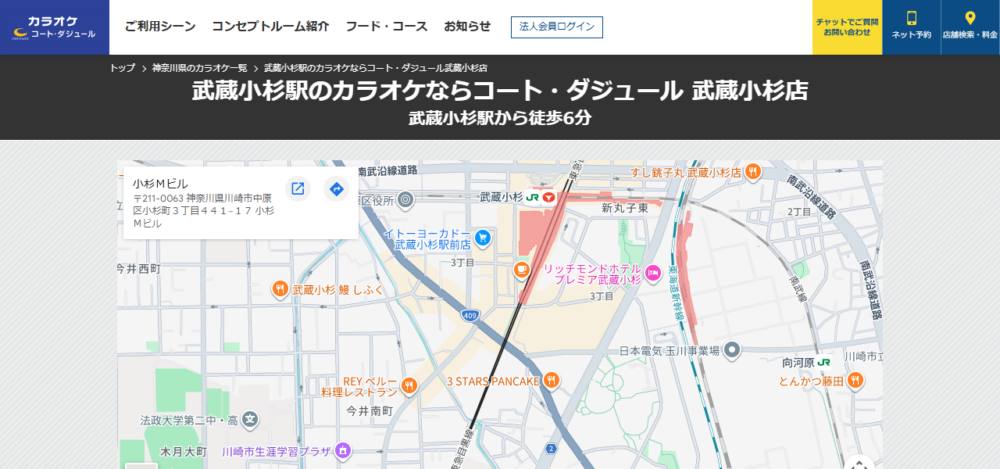Click the 今井西町 map label
This screenshot has width=1000, height=469.
[138, 269]
